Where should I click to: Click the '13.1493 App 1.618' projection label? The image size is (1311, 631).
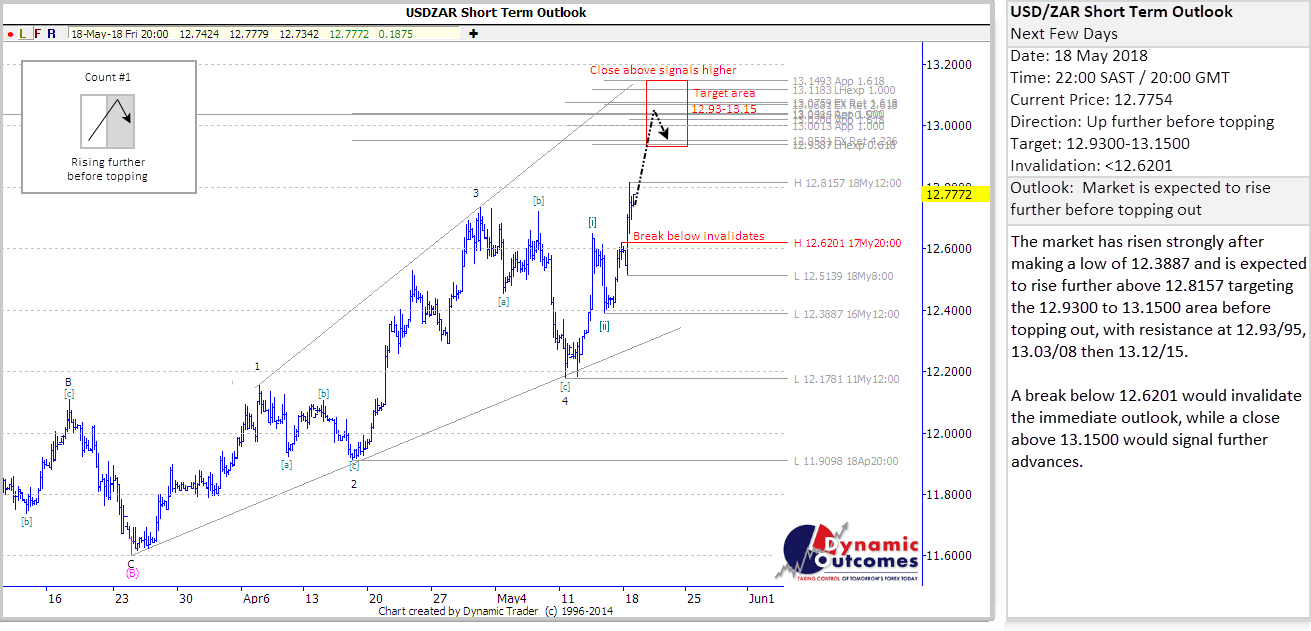[x=838, y=81]
